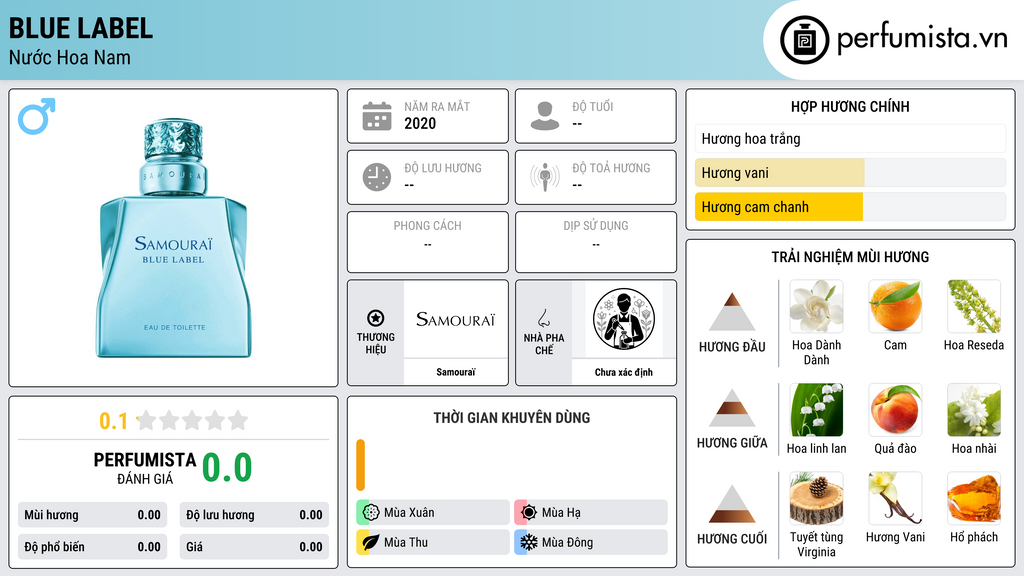Click the Trải nghiệm mùi hương heading
This screenshot has width=1024, height=576.
tap(850, 257)
